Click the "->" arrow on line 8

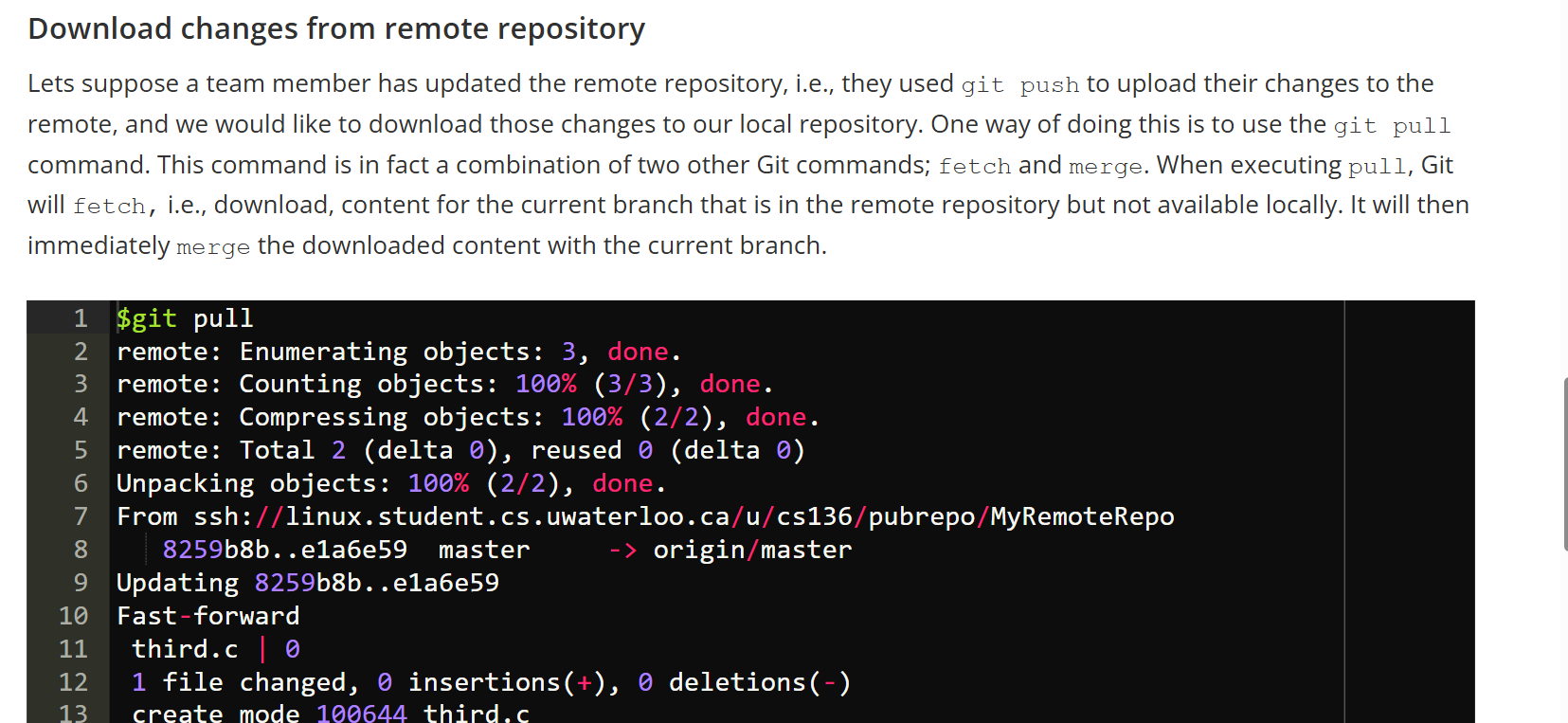pos(622,550)
